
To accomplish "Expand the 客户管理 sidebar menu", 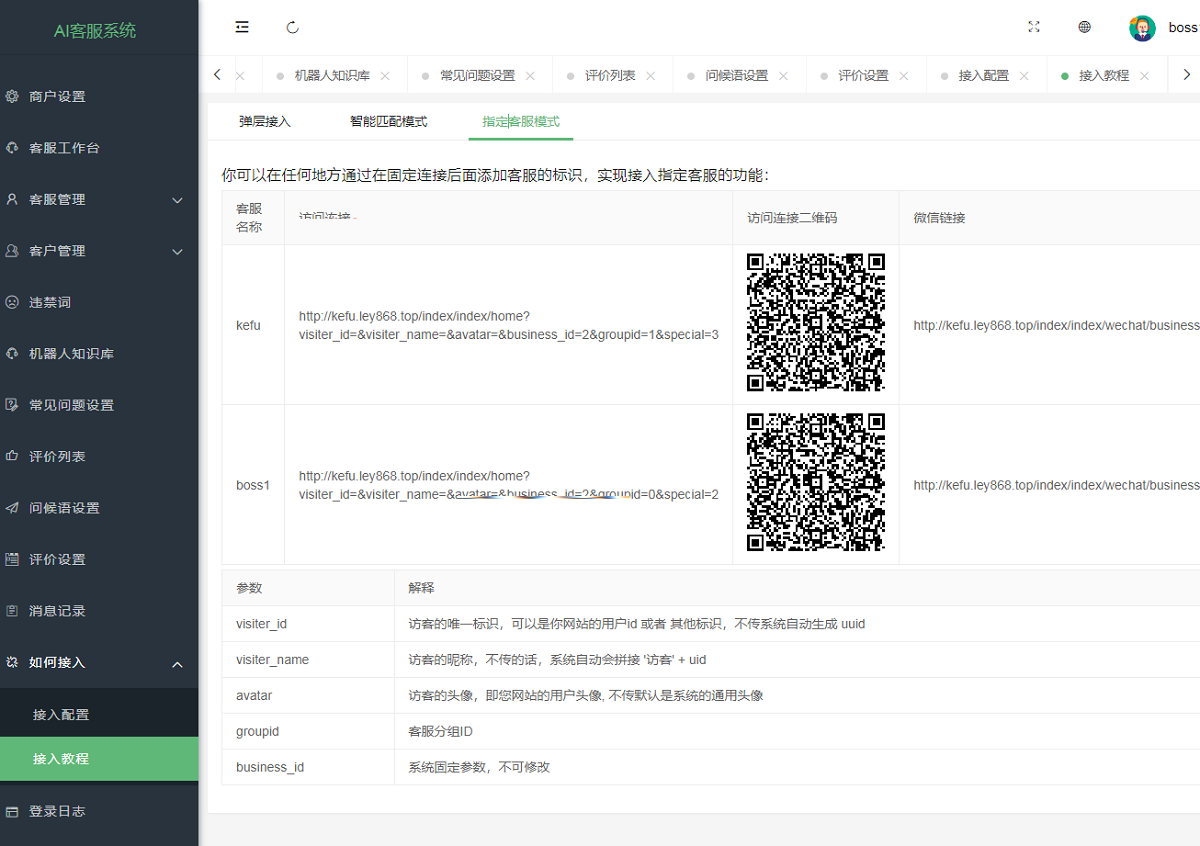I will 99,251.
